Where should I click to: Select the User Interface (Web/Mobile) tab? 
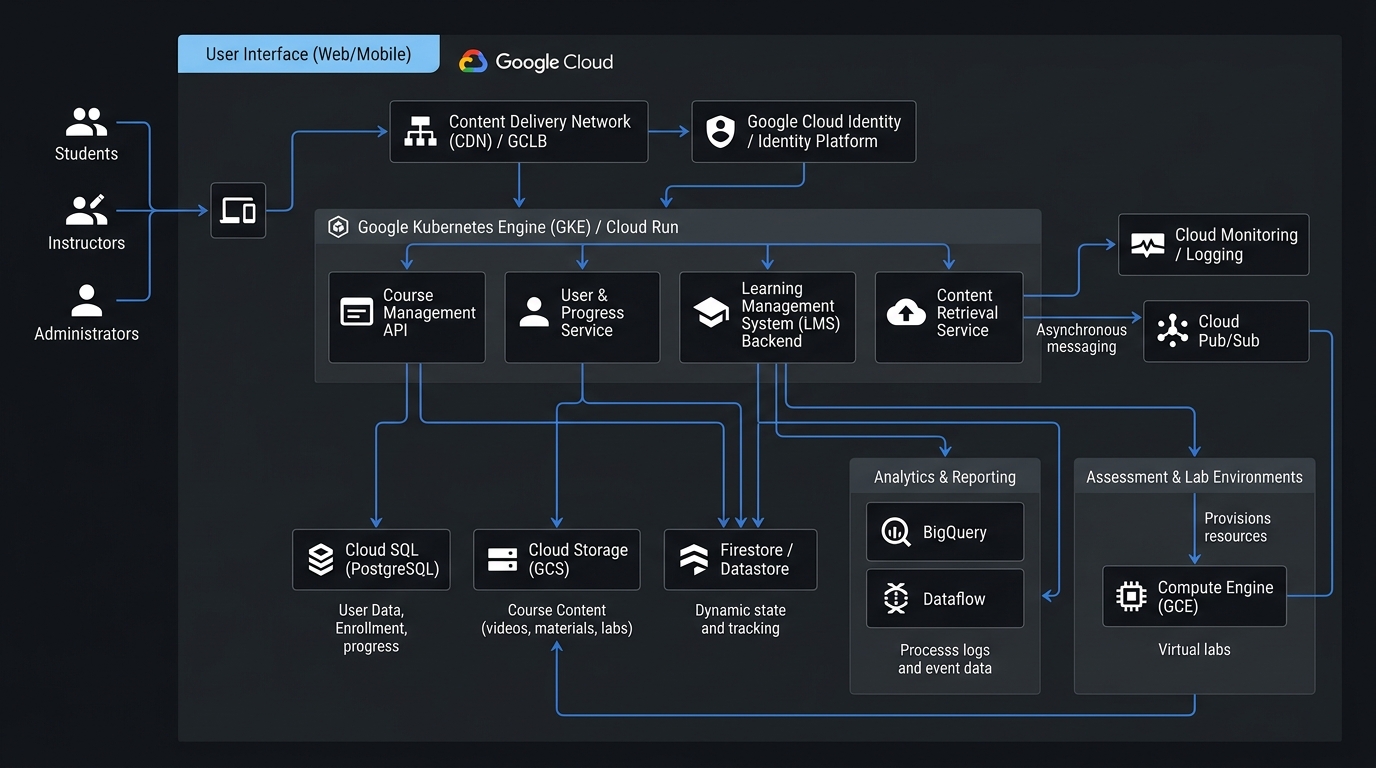[x=308, y=54]
